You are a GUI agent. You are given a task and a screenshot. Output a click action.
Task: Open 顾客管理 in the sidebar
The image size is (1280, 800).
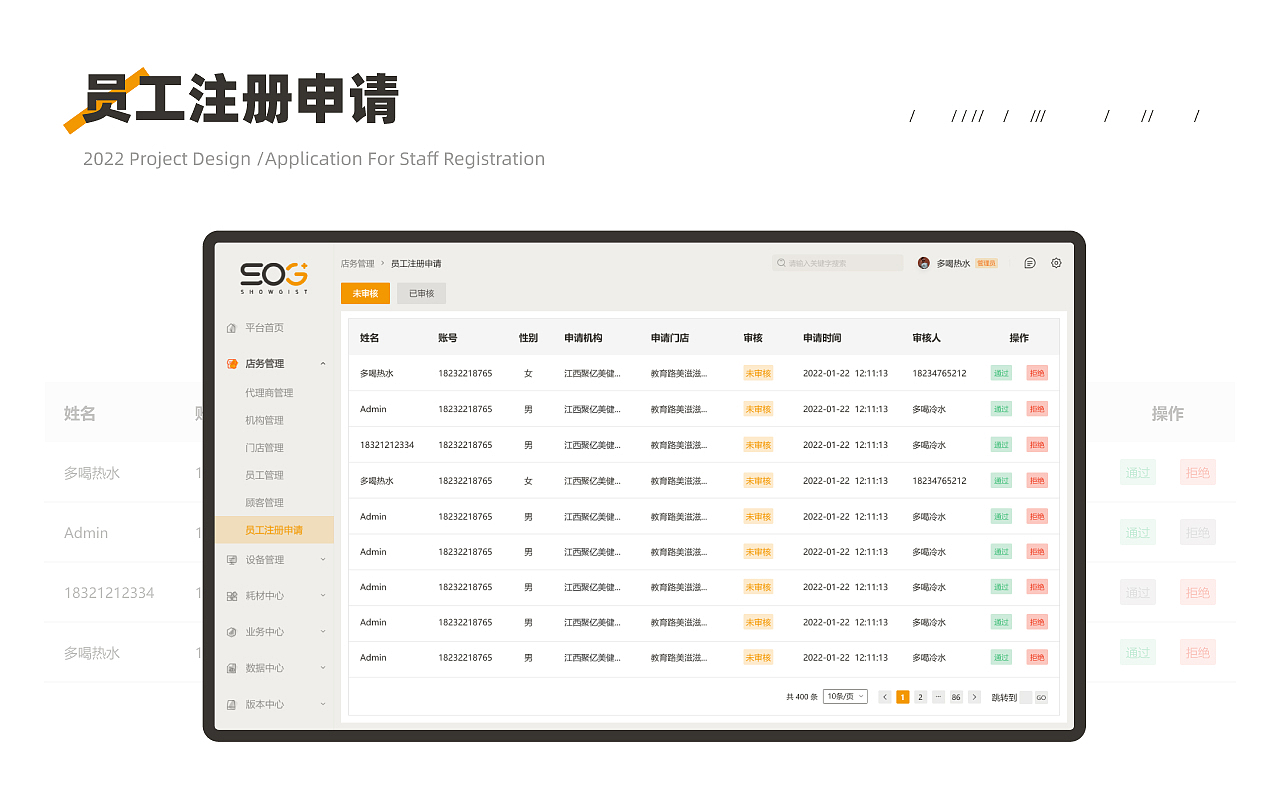pos(264,503)
